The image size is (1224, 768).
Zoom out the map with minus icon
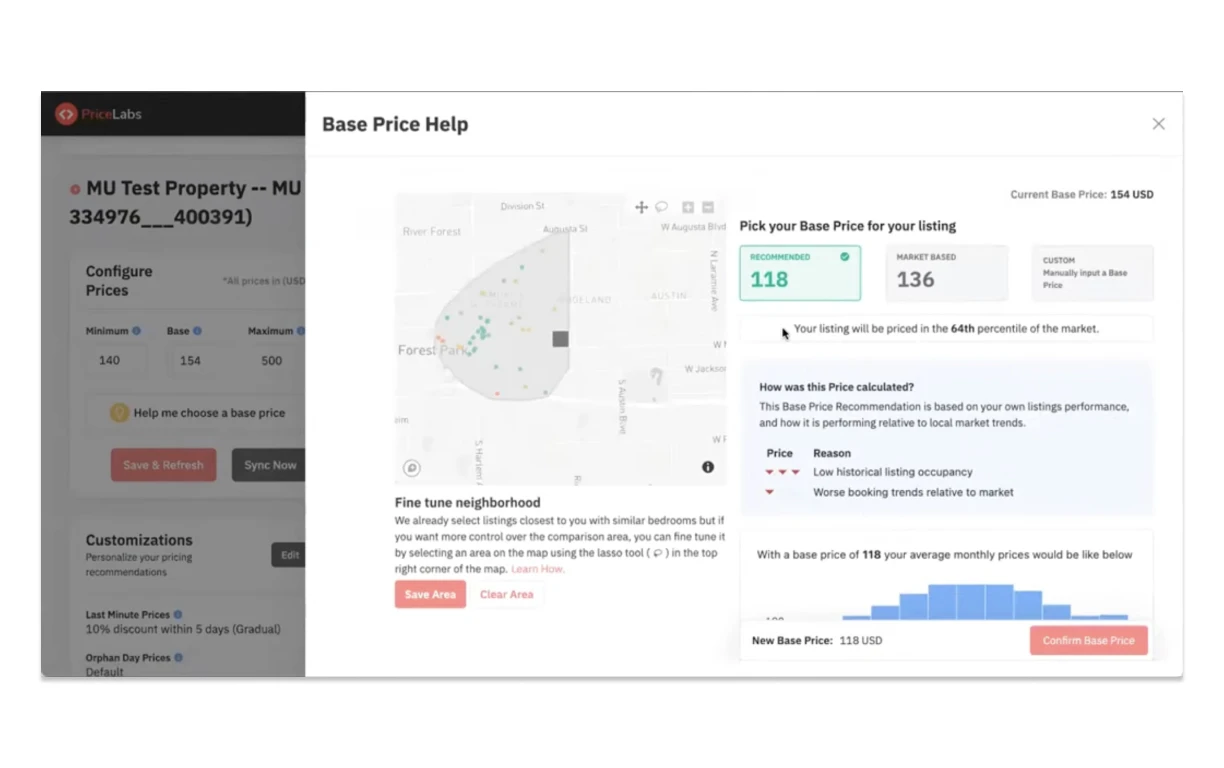point(708,207)
